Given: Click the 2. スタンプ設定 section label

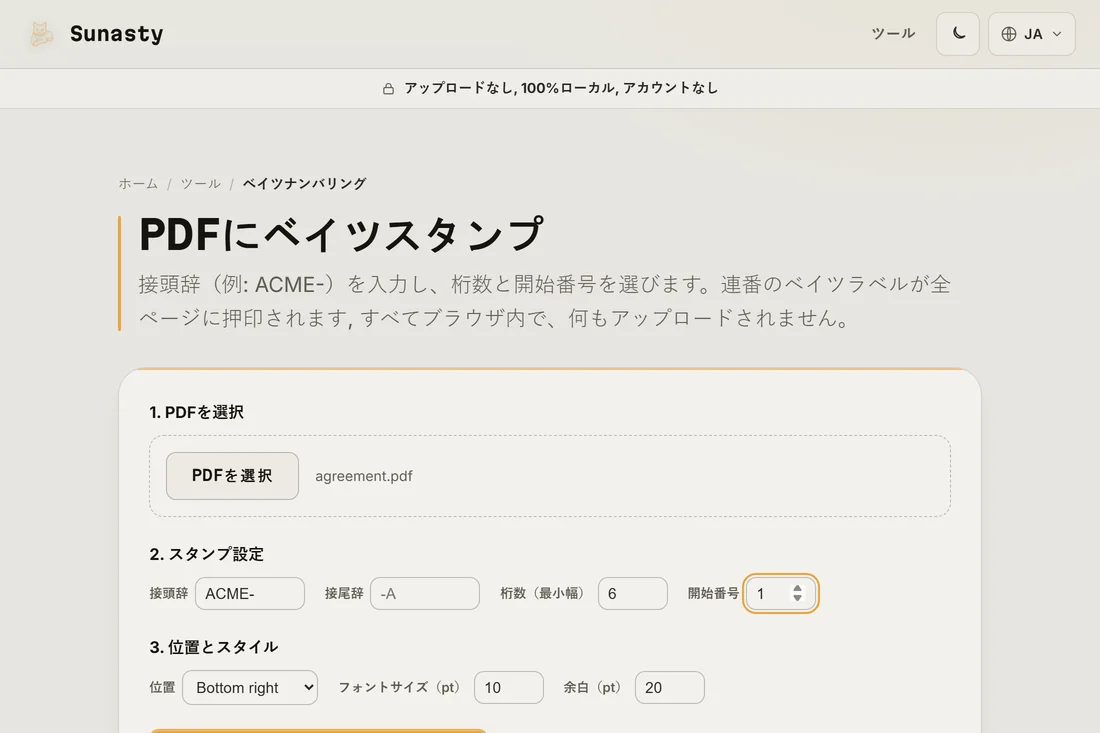Looking at the screenshot, I should pyautogui.click(x=206, y=554).
